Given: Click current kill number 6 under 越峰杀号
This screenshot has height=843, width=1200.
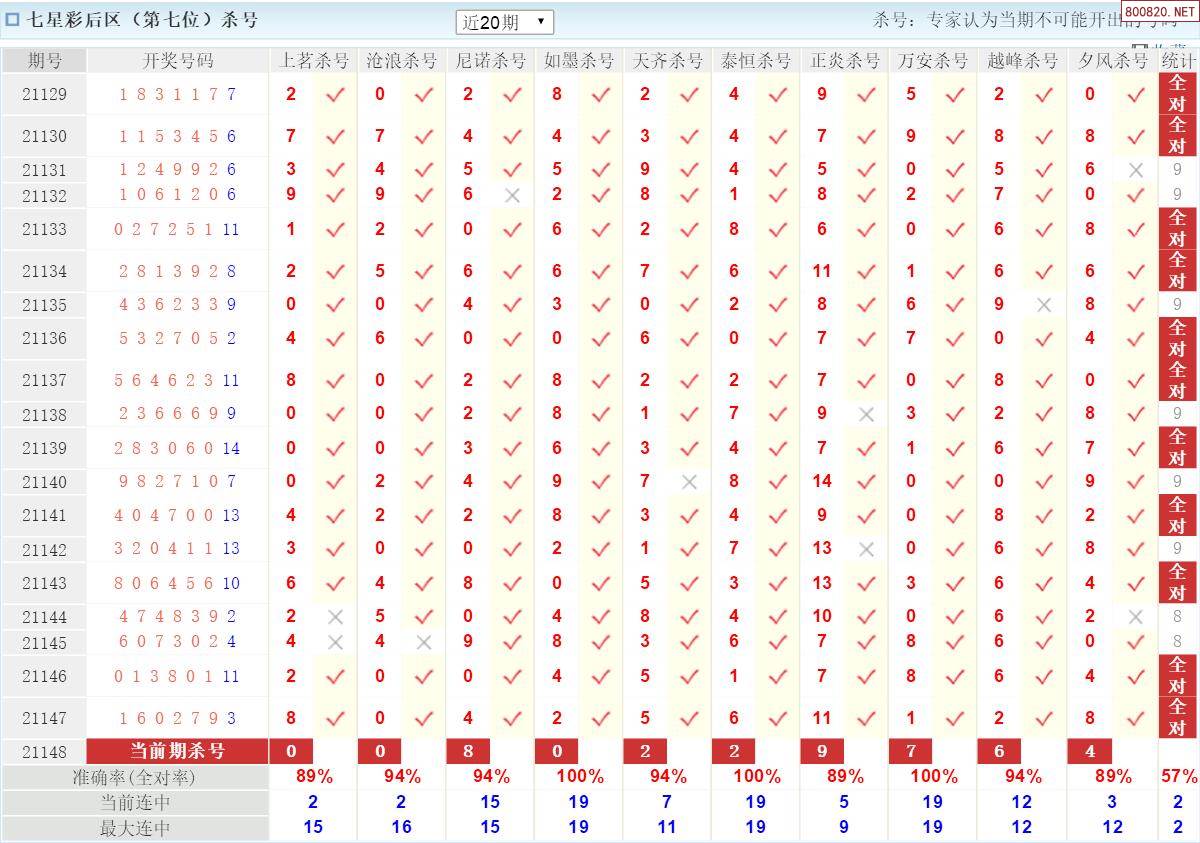Looking at the screenshot, I should pos(999,751).
